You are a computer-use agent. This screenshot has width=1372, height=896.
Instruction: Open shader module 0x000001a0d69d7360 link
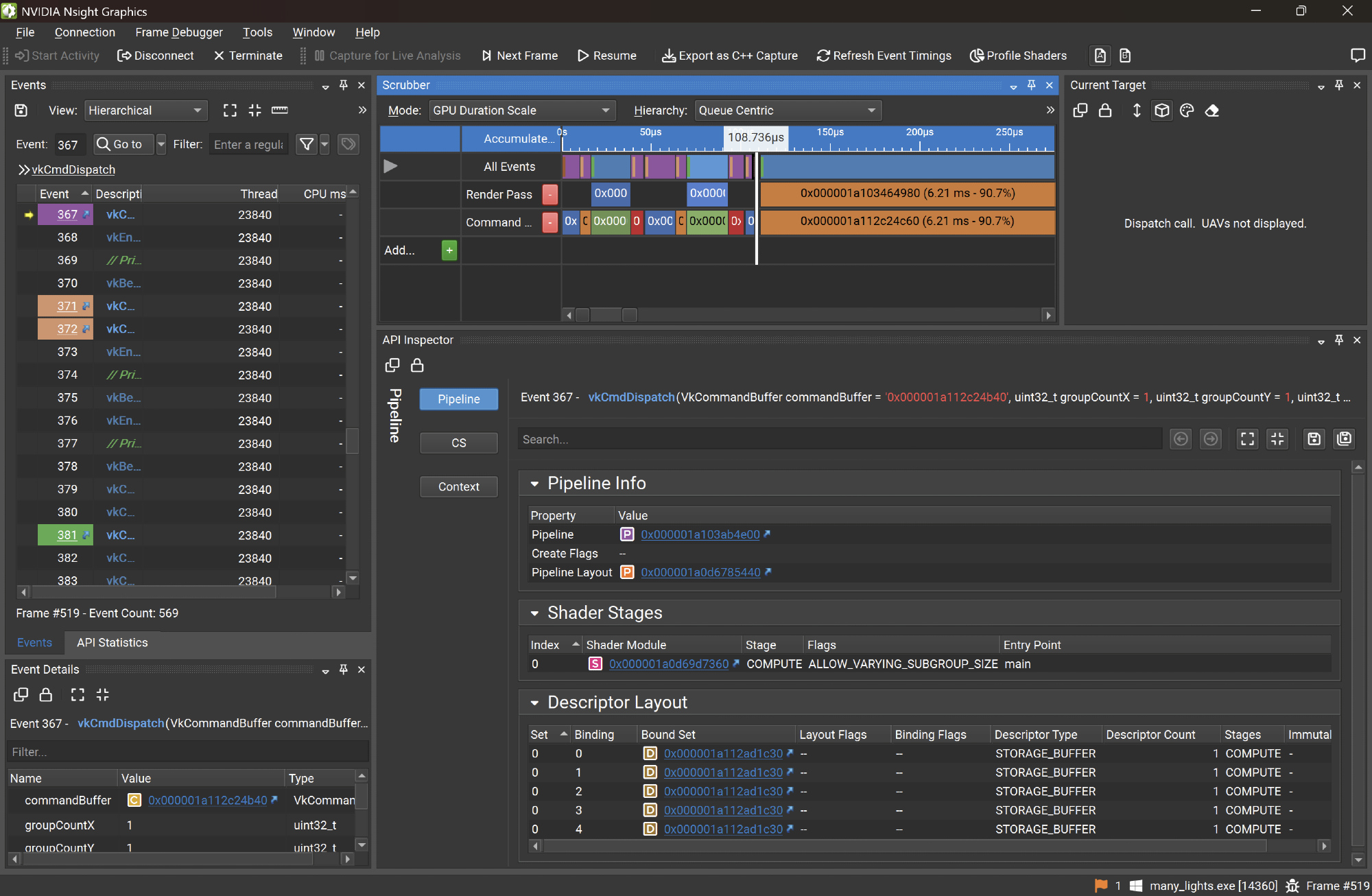click(x=668, y=664)
